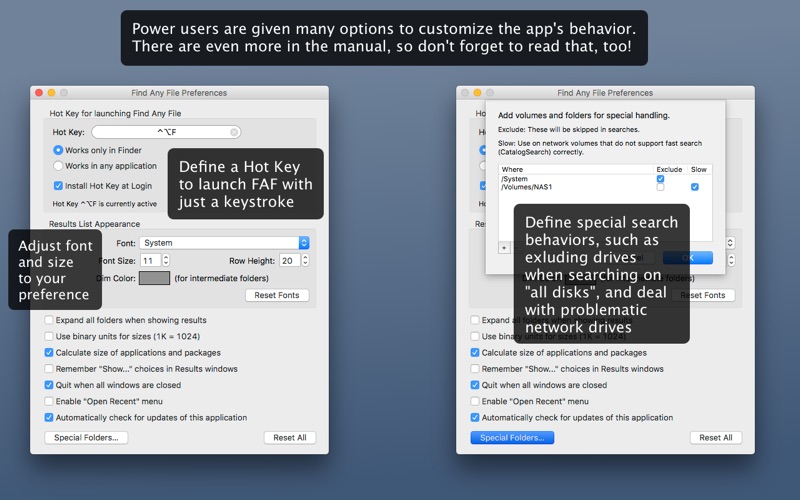Confirm the special folders sheet with OK

point(688,258)
